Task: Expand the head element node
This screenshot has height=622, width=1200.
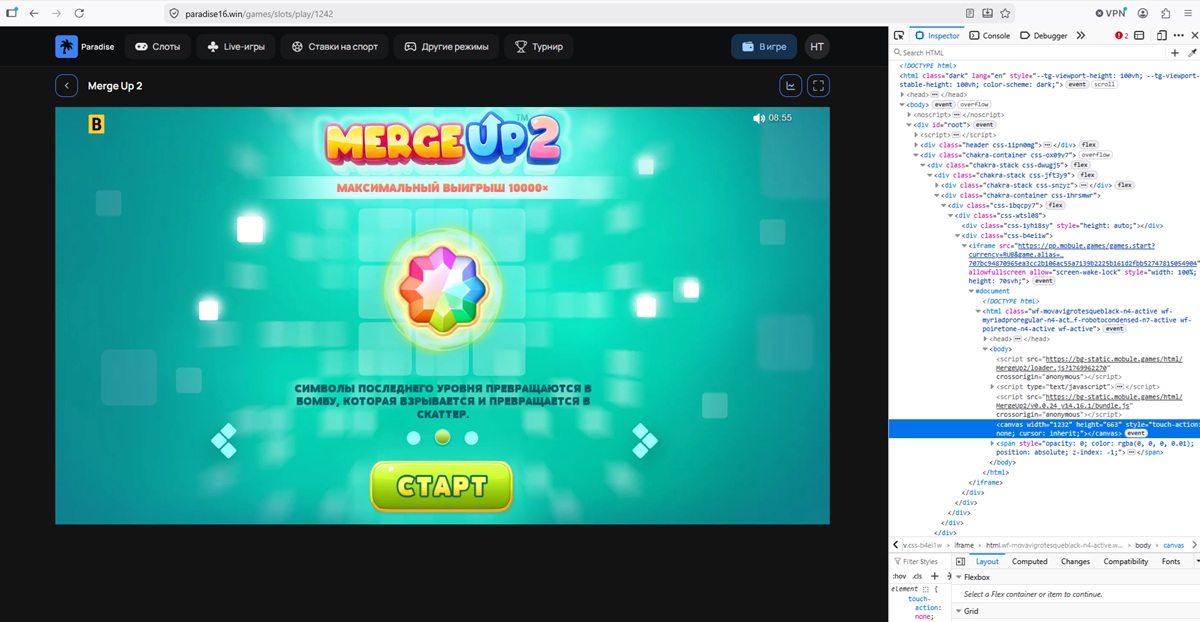Action: (x=903, y=94)
